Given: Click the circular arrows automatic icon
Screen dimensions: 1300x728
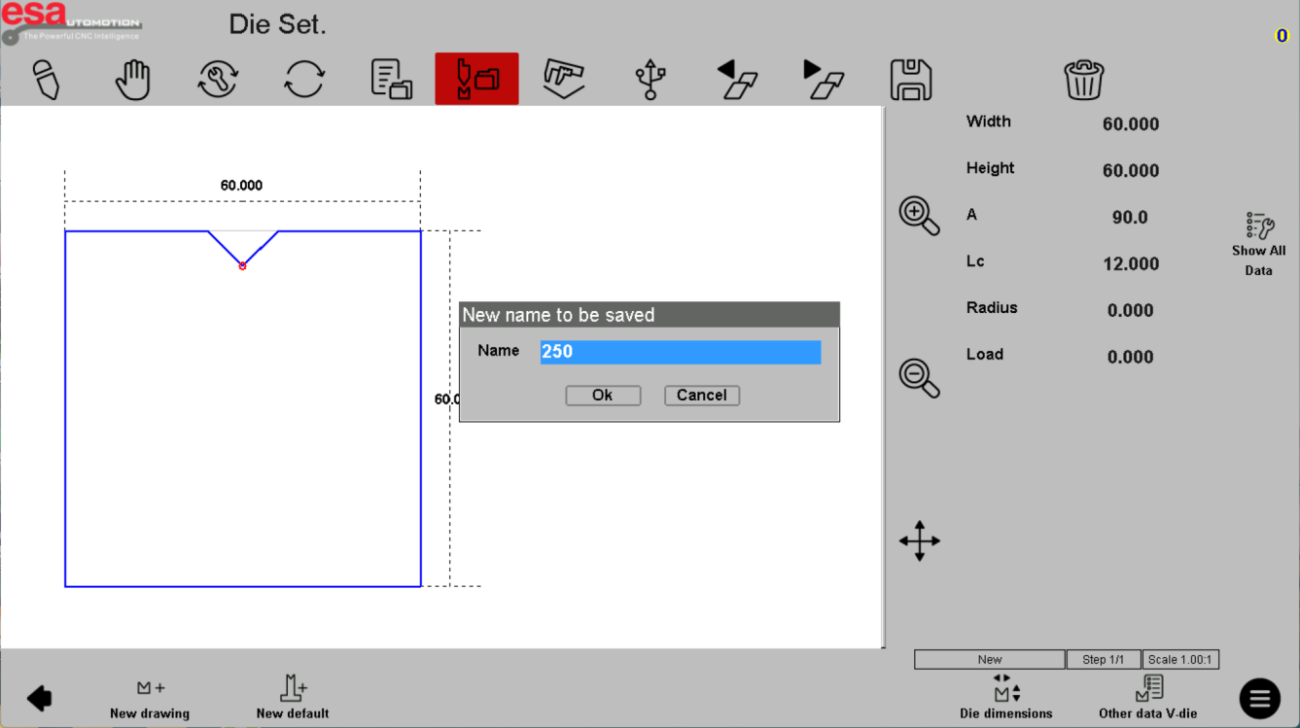Looking at the screenshot, I should click(x=304, y=80).
